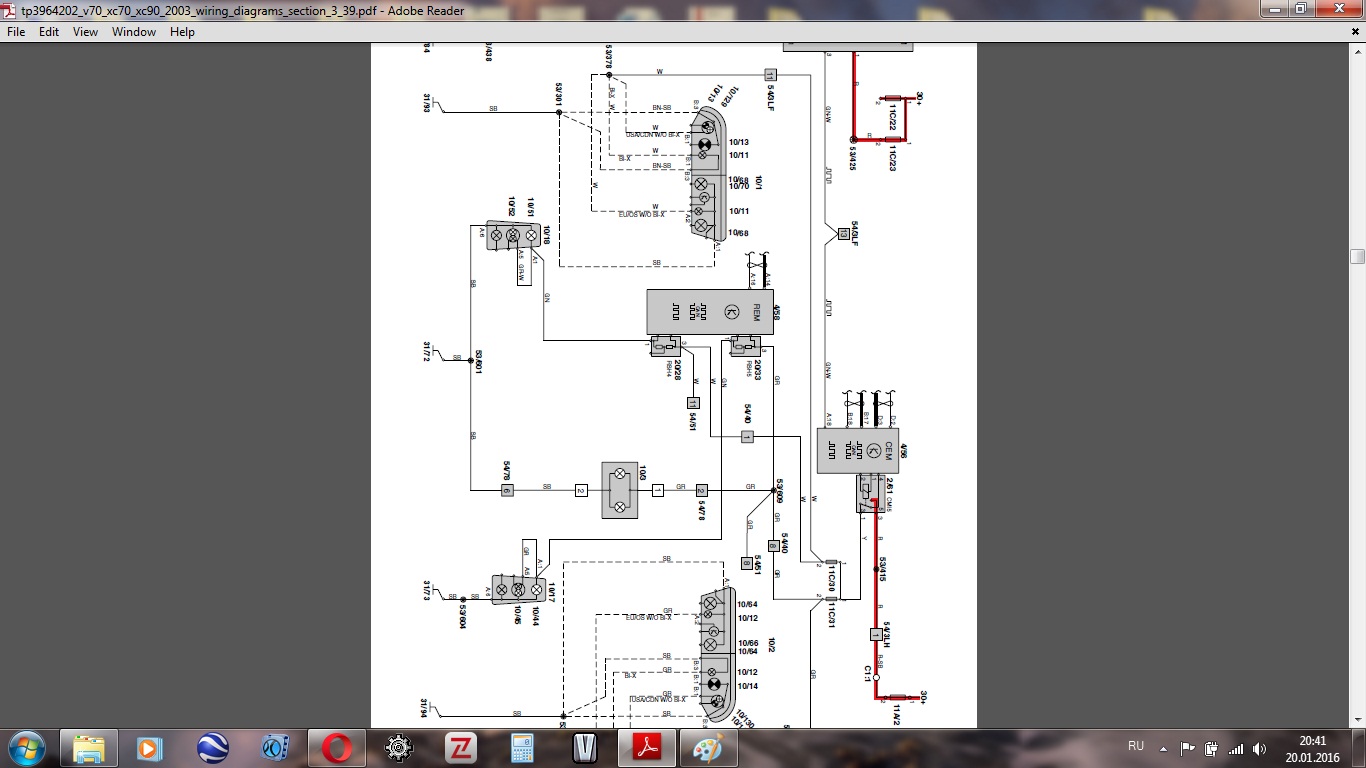This screenshot has height=768, width=1366.
Task: Close the document with menu-bar X
Action: click(x=1356, y=32)
